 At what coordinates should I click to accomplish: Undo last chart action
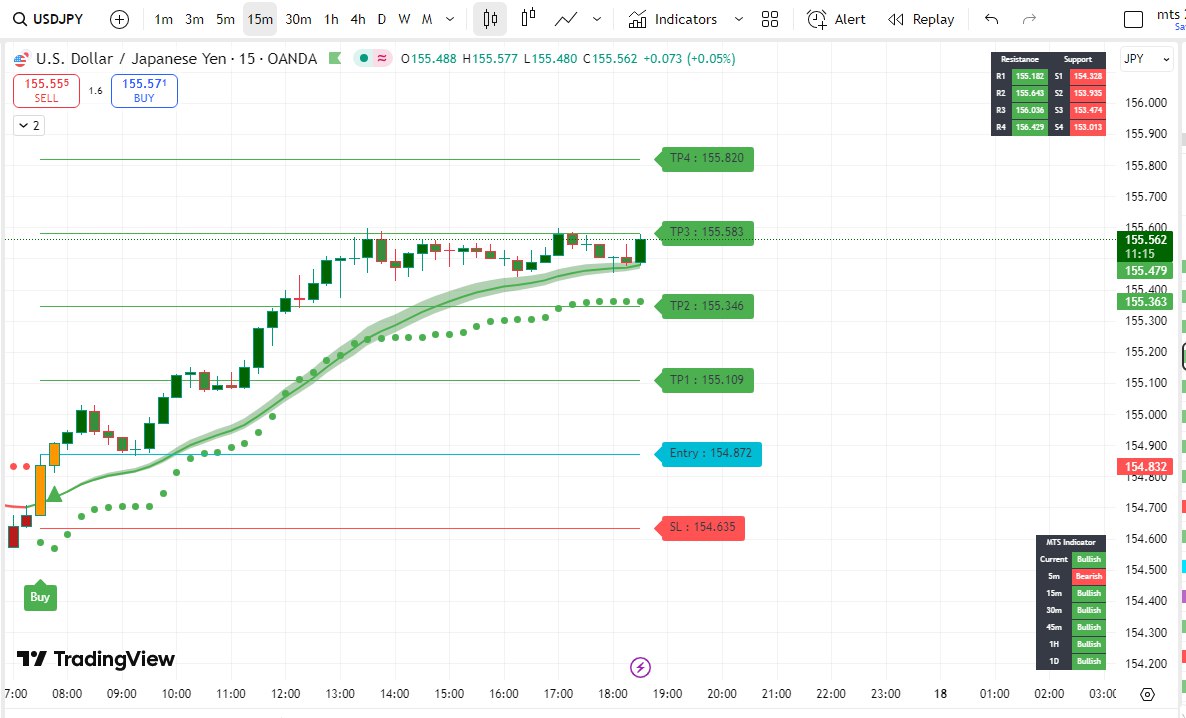992,19
